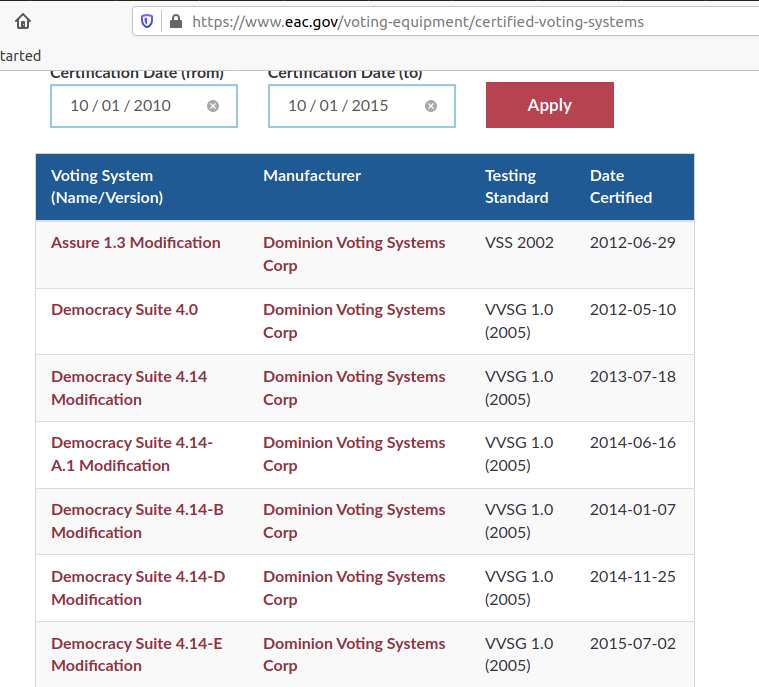Screen dimensions: 759x687
Task: Open the Democracy Suite 4.14 Modification link
Action: click(129, 388)
